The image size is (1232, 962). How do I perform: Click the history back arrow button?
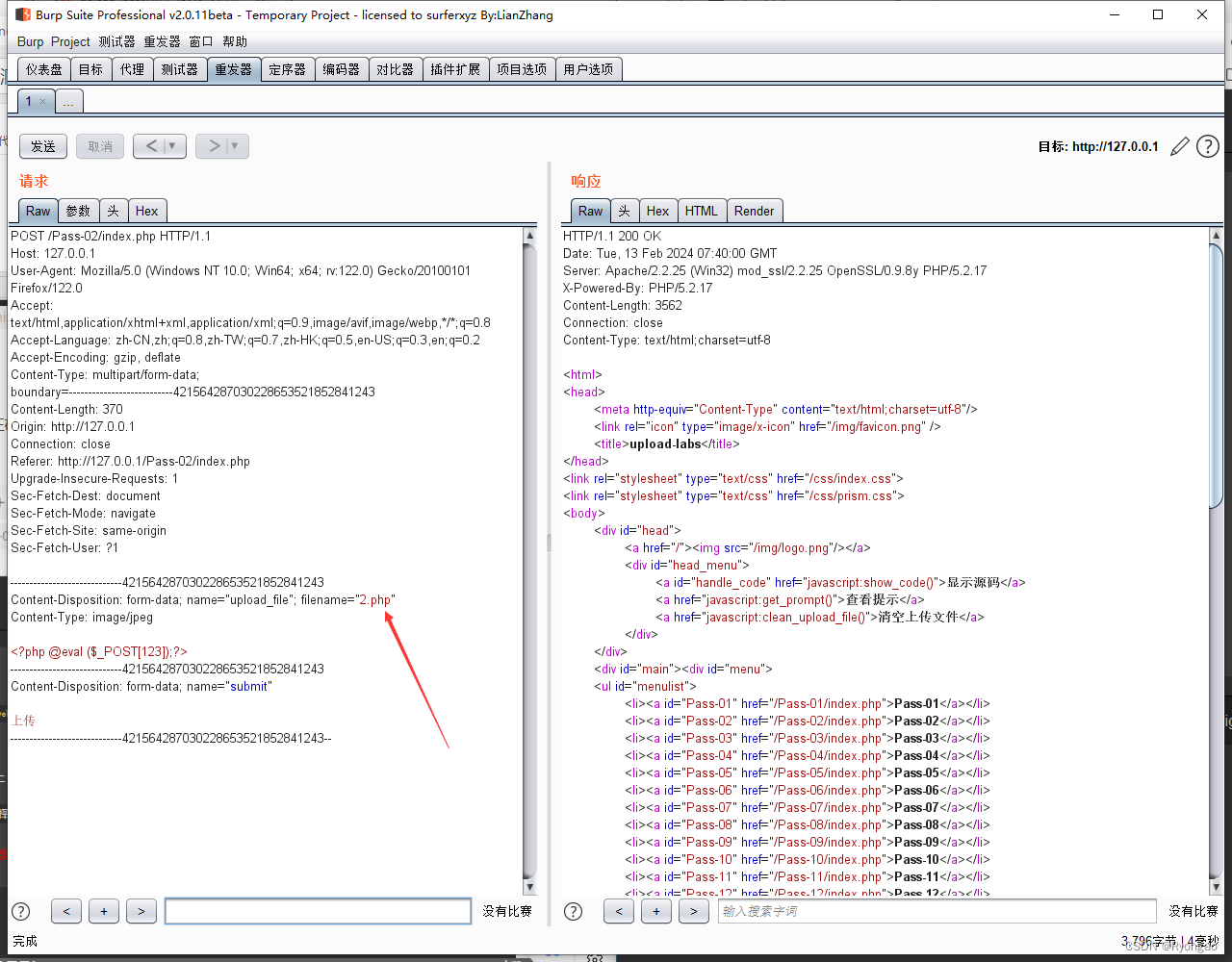[151, 146]
